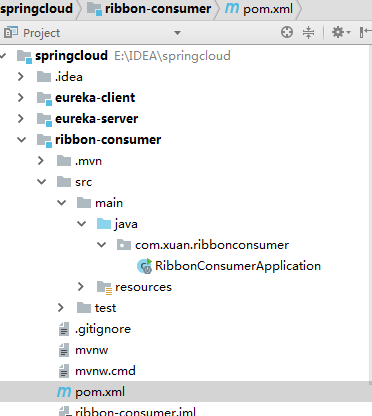Image resolution: width=372 pixels, height=416 pixels.
Task: Click the mvnw file icon
Action: pos(64,350)
